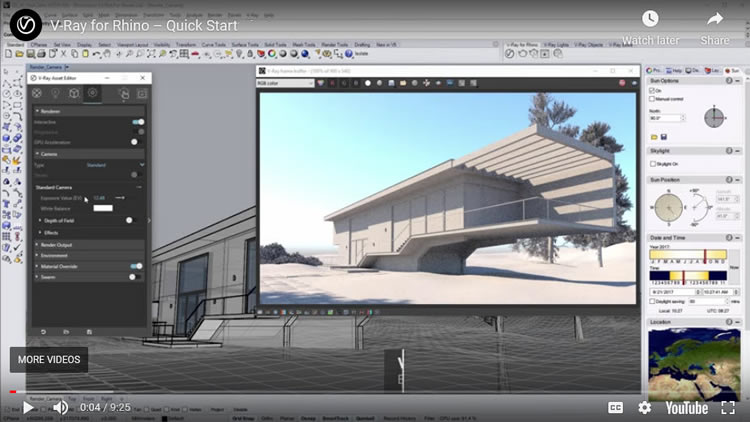Click the frame buffer icon in Asset Editor

pos(142,93)
